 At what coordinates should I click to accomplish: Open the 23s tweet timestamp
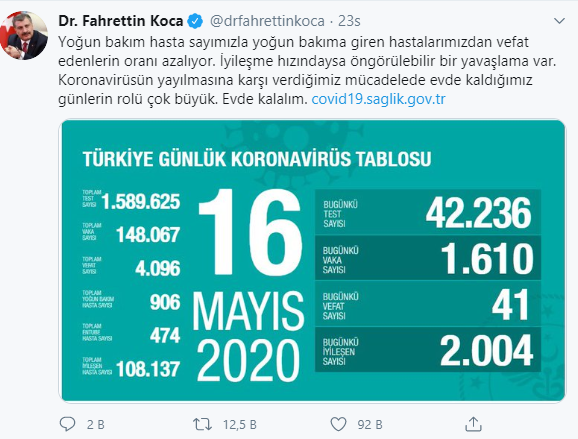[x=349, y=21]
